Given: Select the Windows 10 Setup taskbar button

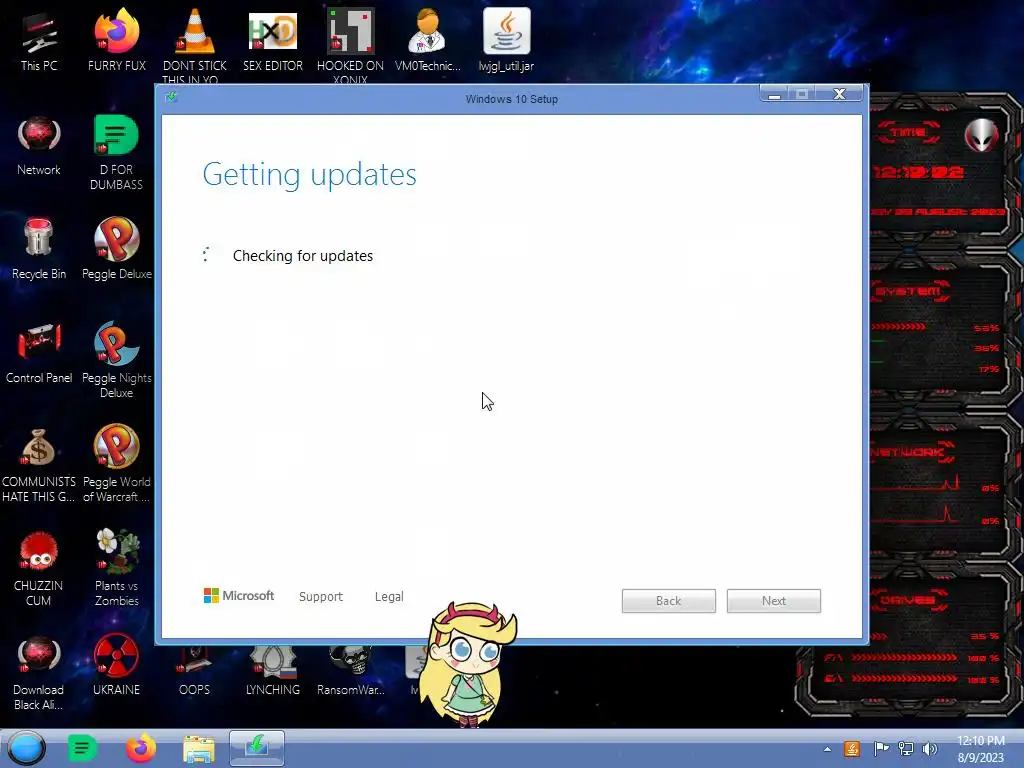Looking at the screenshot, I should click(257, 748).
